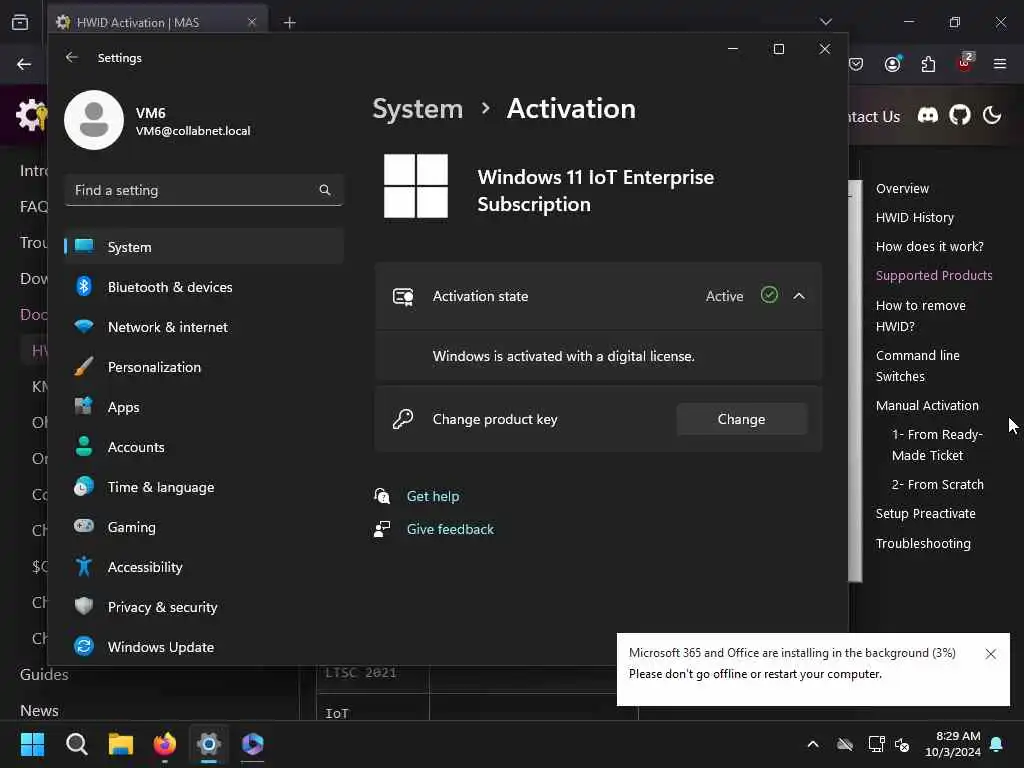
Task: Open the notification bell in the taskbar
Action: click(x=997, y=744)
